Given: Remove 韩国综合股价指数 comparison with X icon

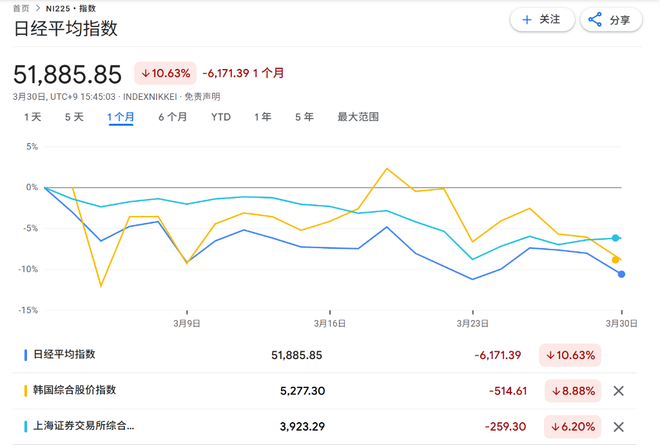Looking at the screenshot, I should tap(618, 390).
